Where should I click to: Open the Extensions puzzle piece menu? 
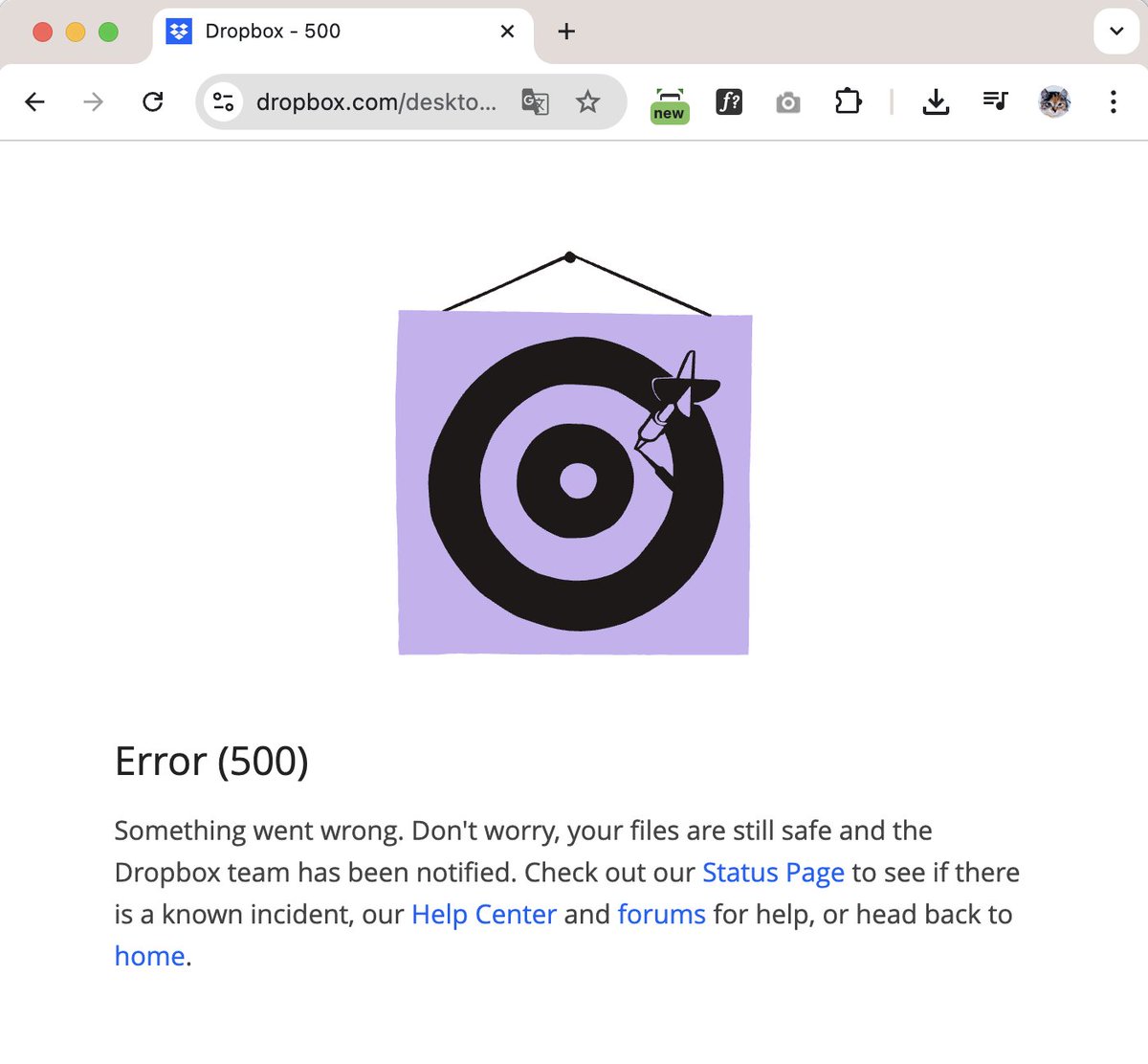tap(848, 101)
